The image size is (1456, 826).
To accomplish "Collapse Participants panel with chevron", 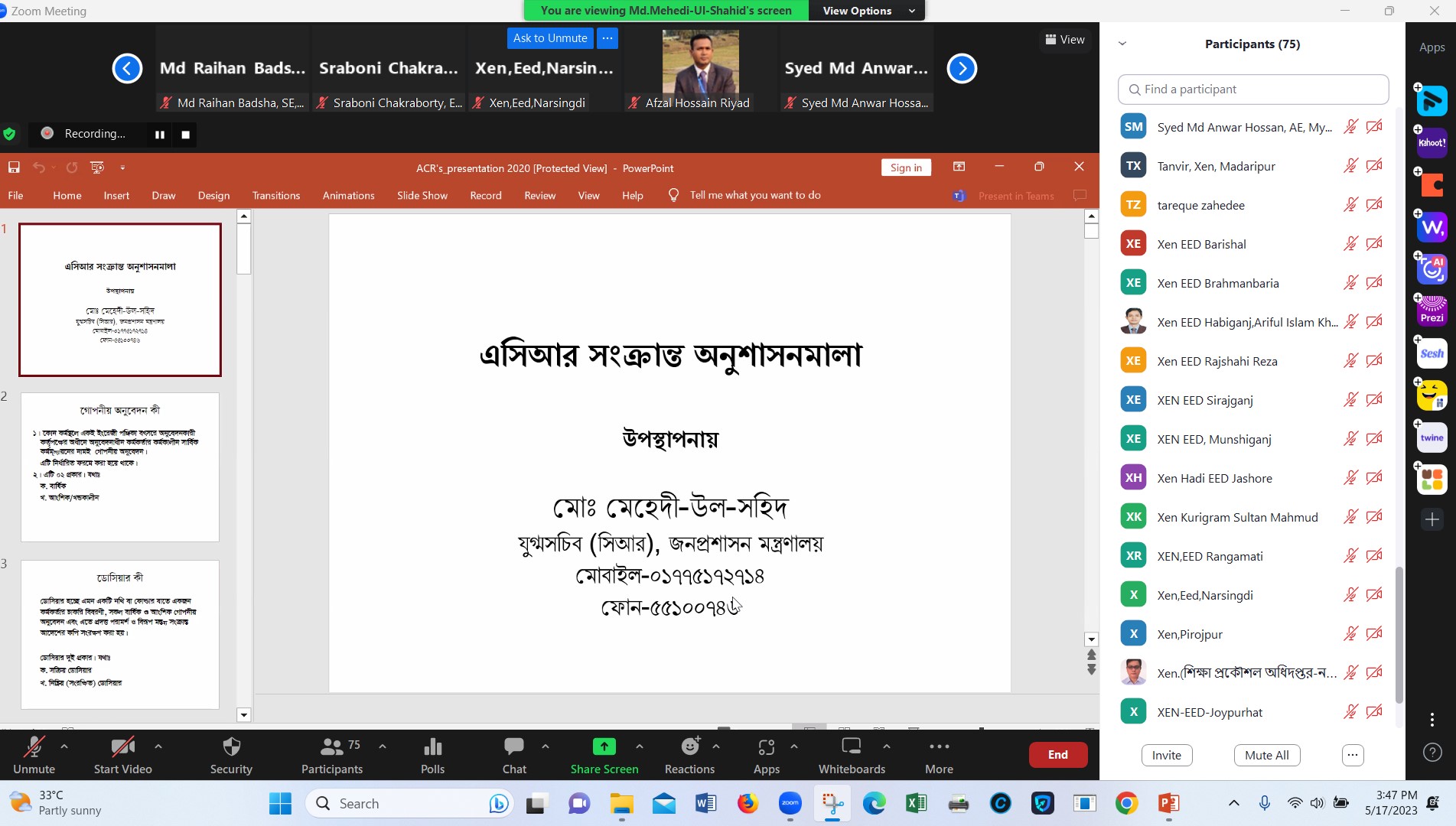I will (x=1122, y=44).
